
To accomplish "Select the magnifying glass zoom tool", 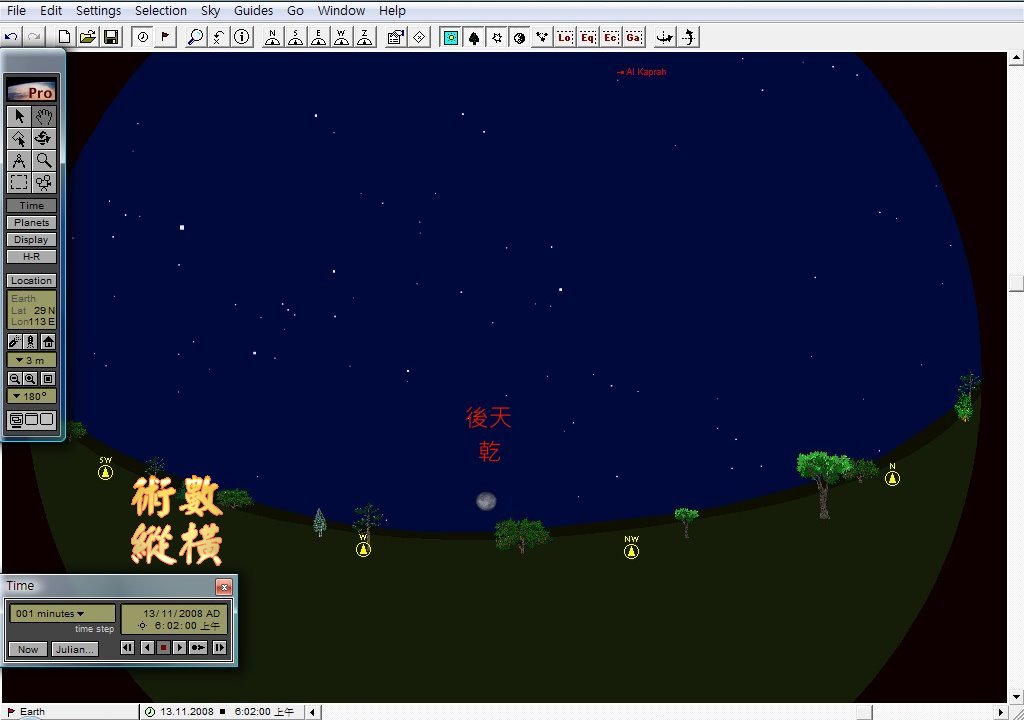I will 43,160.
